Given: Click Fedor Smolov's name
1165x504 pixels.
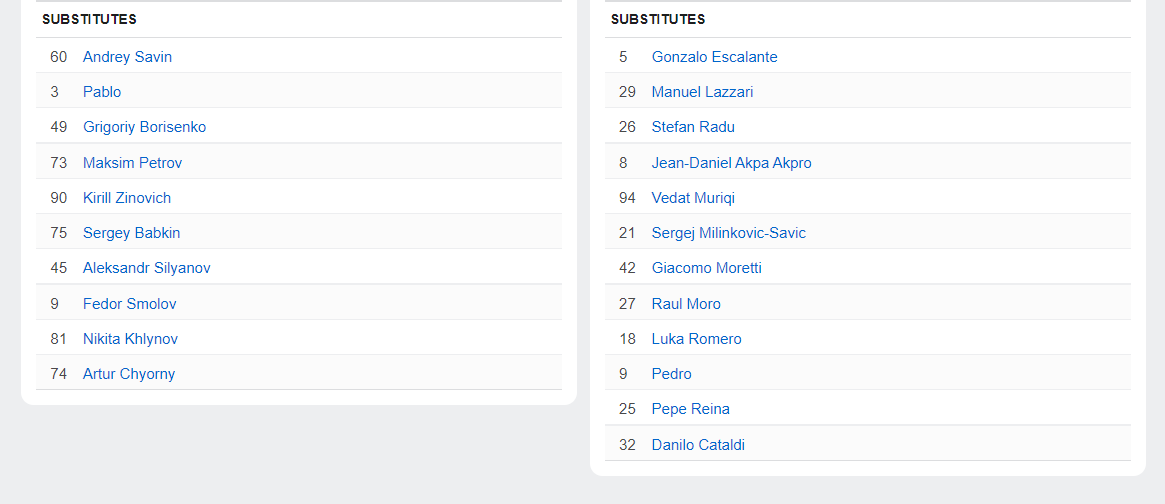Looking at the screenshot, I should (129, 303).
